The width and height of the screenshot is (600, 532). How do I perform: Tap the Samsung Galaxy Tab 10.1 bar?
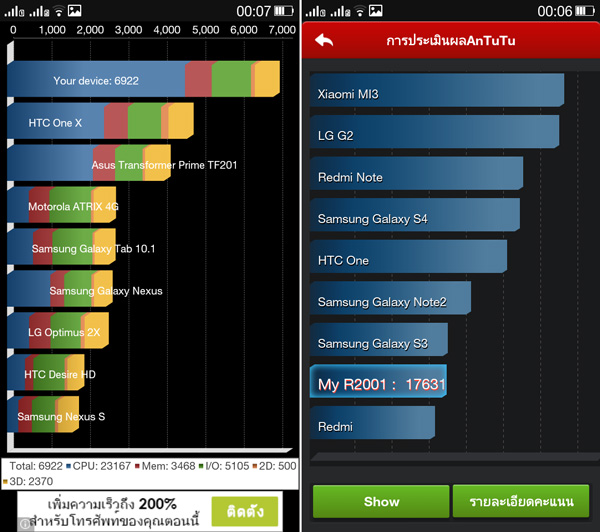point(62,247)
